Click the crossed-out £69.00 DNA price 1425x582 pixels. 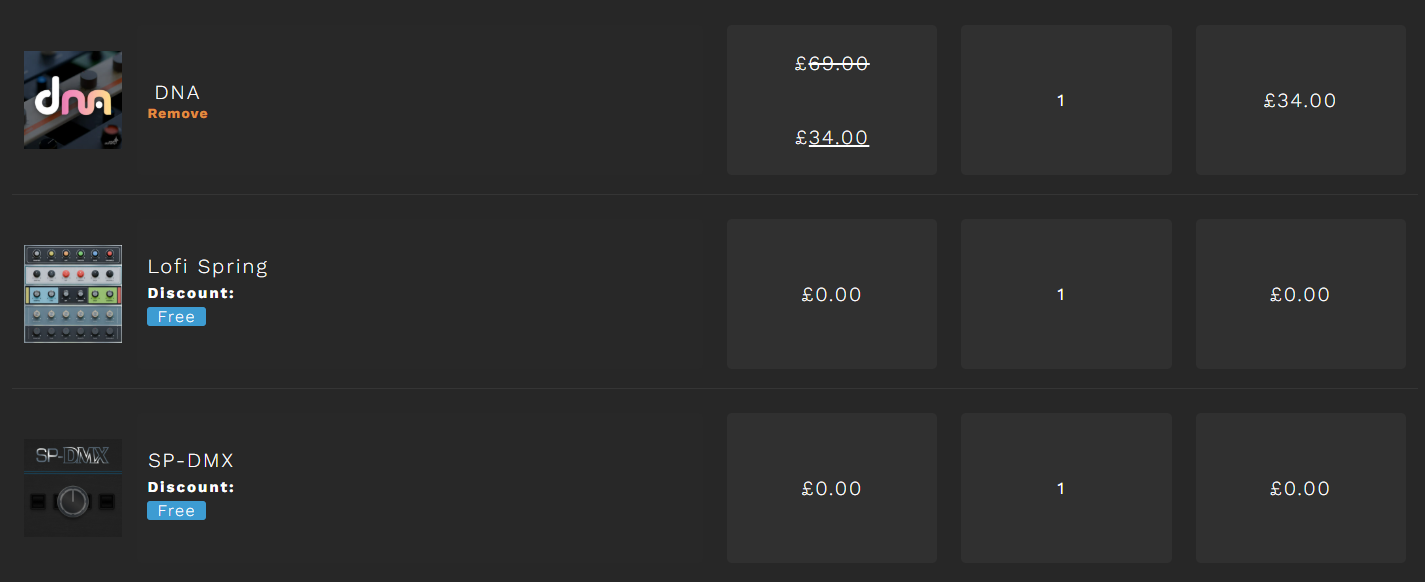[x=832, y=64]
